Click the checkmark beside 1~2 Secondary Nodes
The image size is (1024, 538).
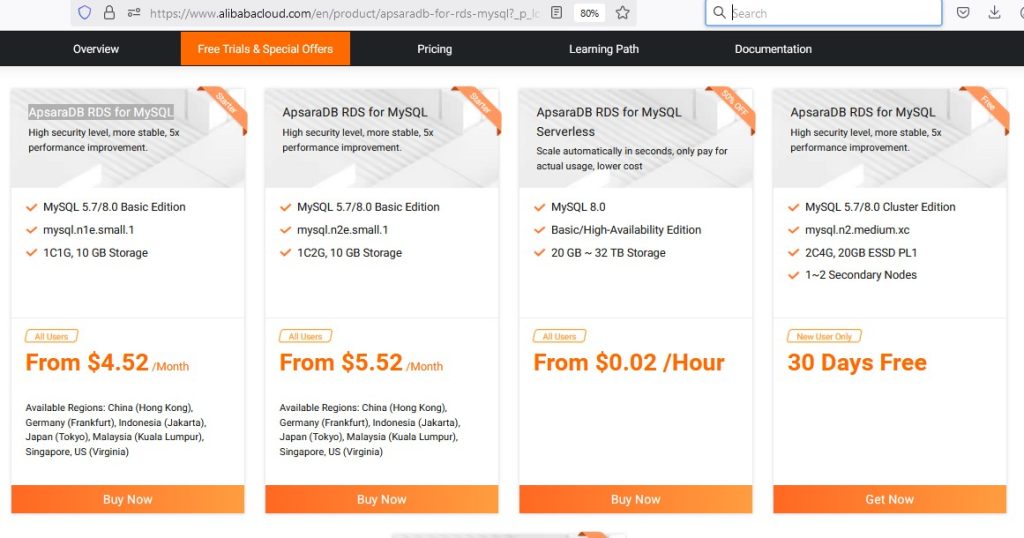[x=793, y=275]
